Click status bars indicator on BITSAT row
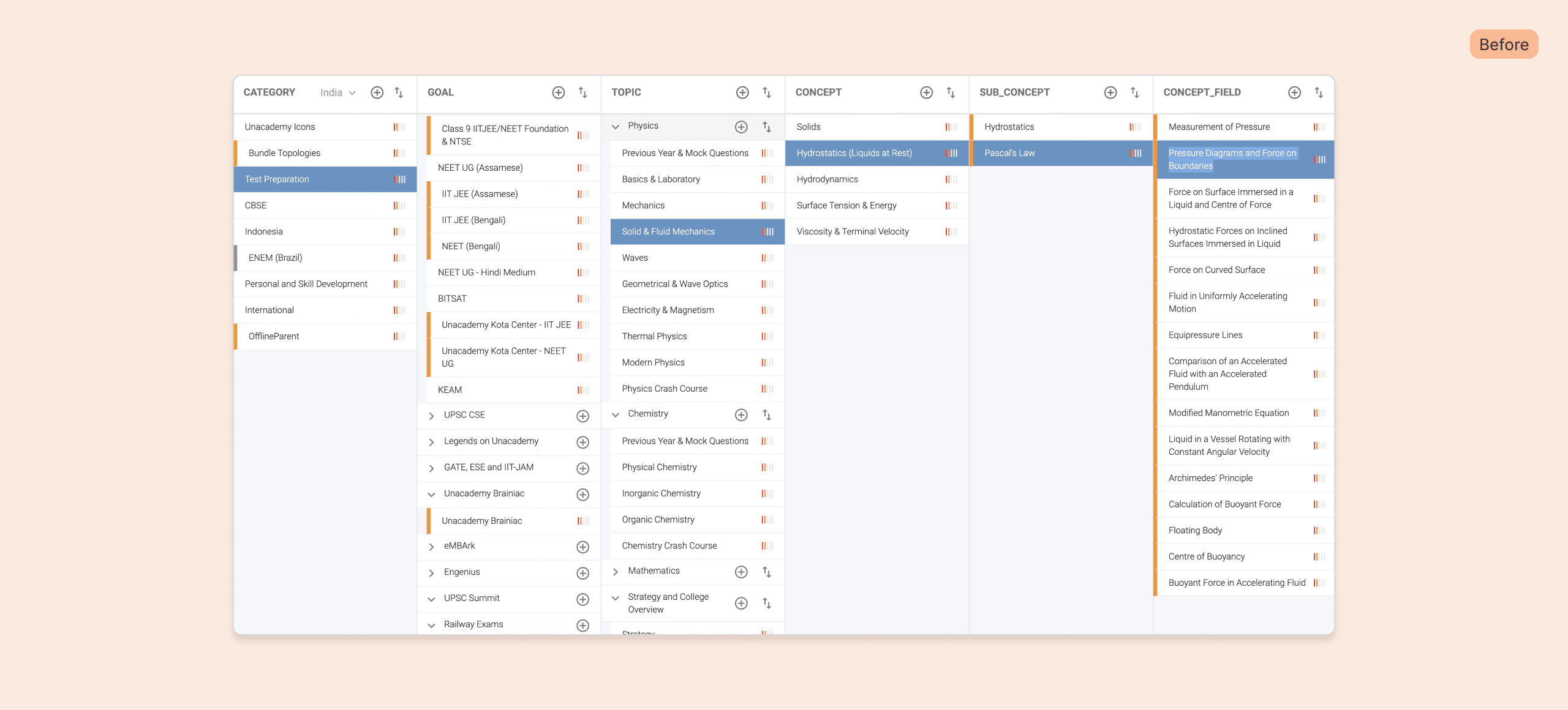This screenshot has width=1568, height=710. (582, 299)
